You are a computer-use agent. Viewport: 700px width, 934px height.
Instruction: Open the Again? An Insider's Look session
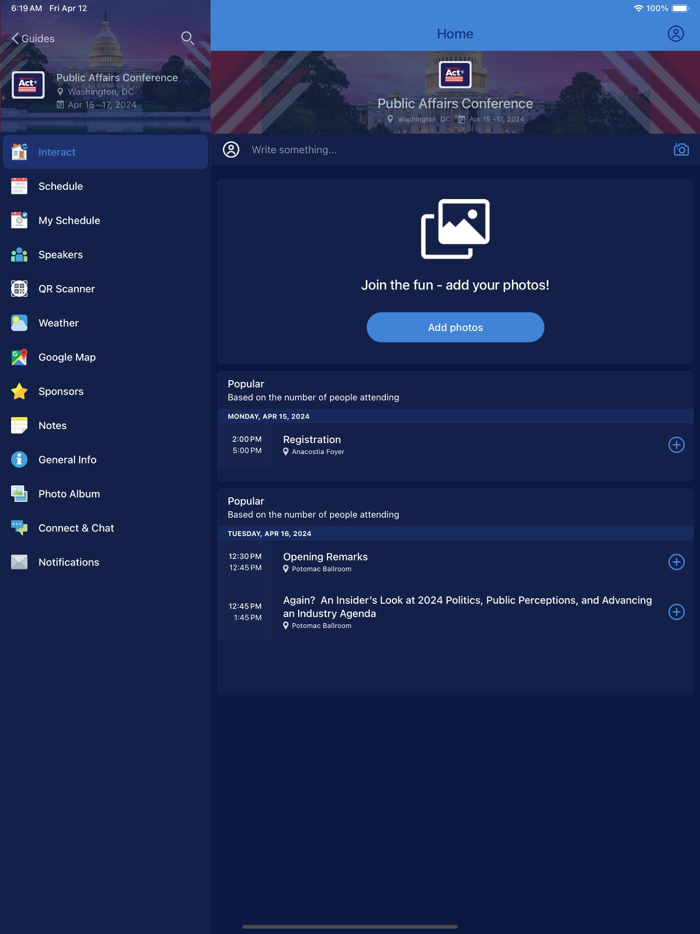[455, 612]
